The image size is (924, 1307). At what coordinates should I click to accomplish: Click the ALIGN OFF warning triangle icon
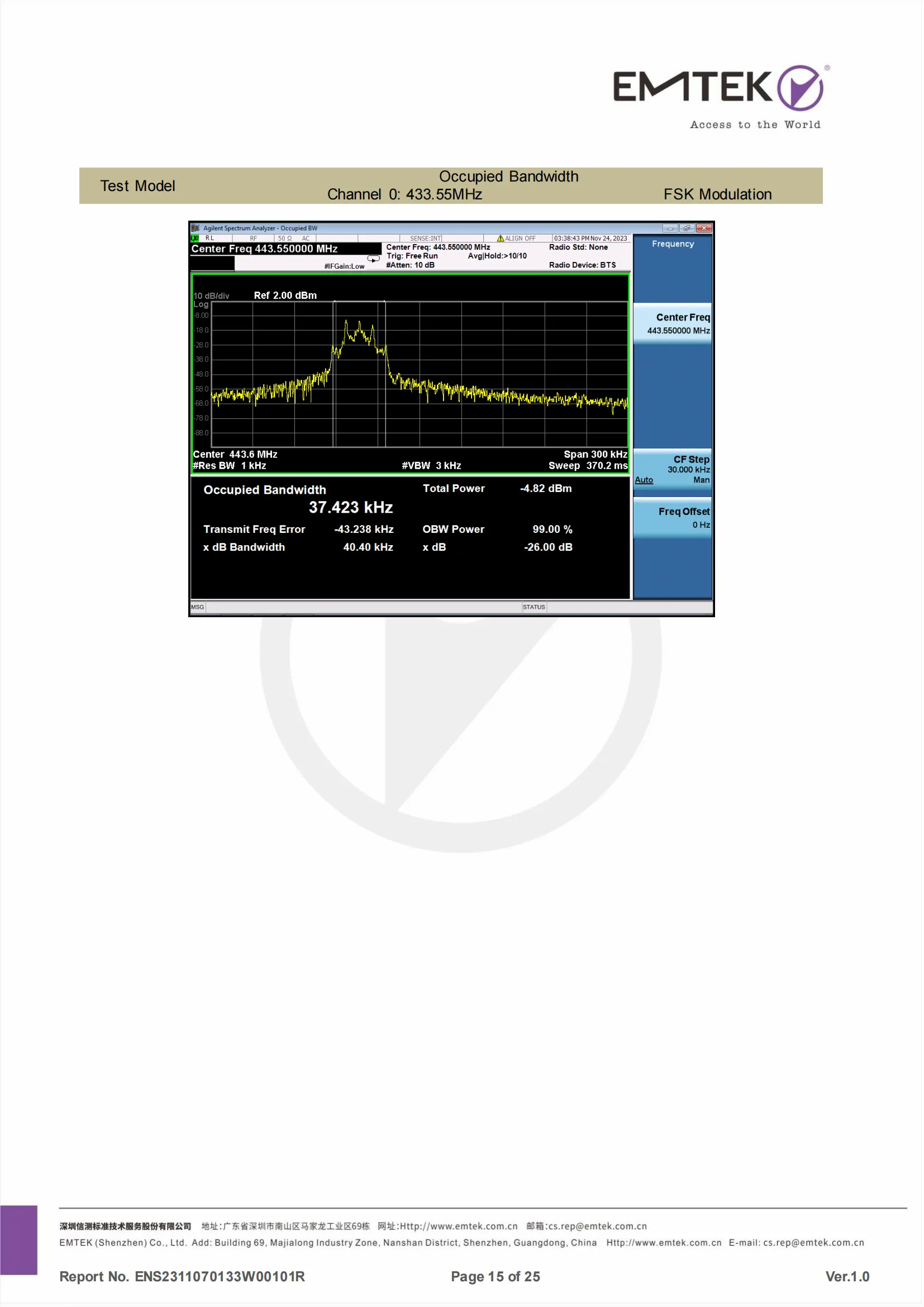tap(501, 238)
